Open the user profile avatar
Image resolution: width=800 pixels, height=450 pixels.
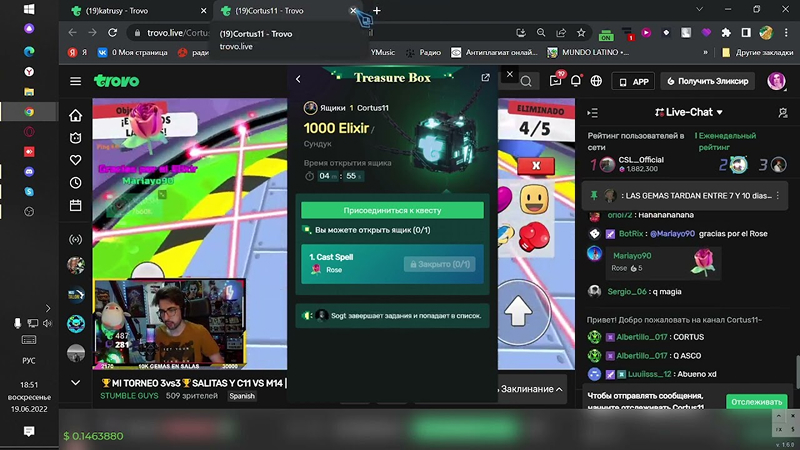coord(777,81)
